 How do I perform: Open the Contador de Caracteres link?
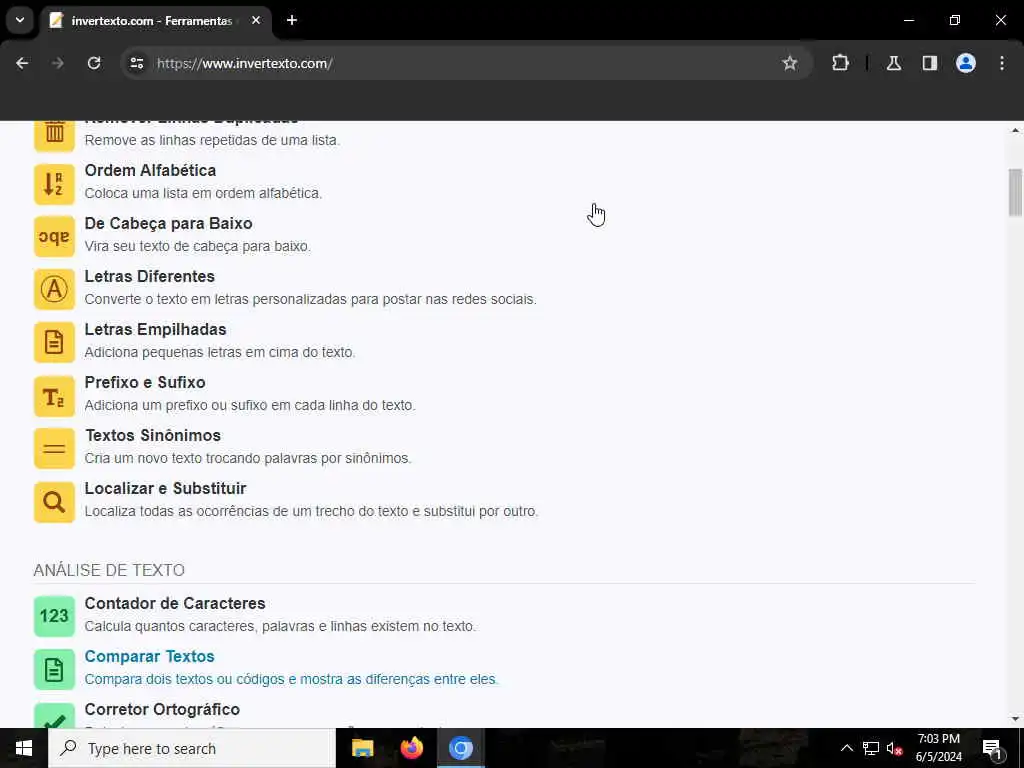[x=175, y=603]
